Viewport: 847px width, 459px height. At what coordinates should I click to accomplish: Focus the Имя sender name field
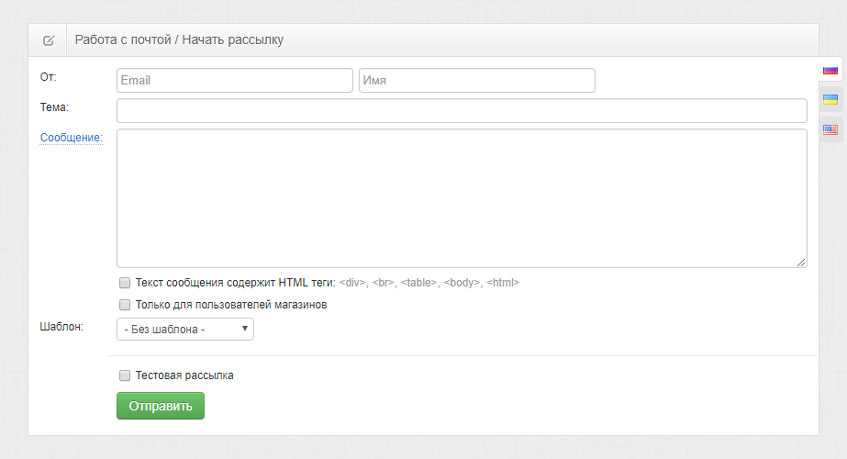point(477,80)
